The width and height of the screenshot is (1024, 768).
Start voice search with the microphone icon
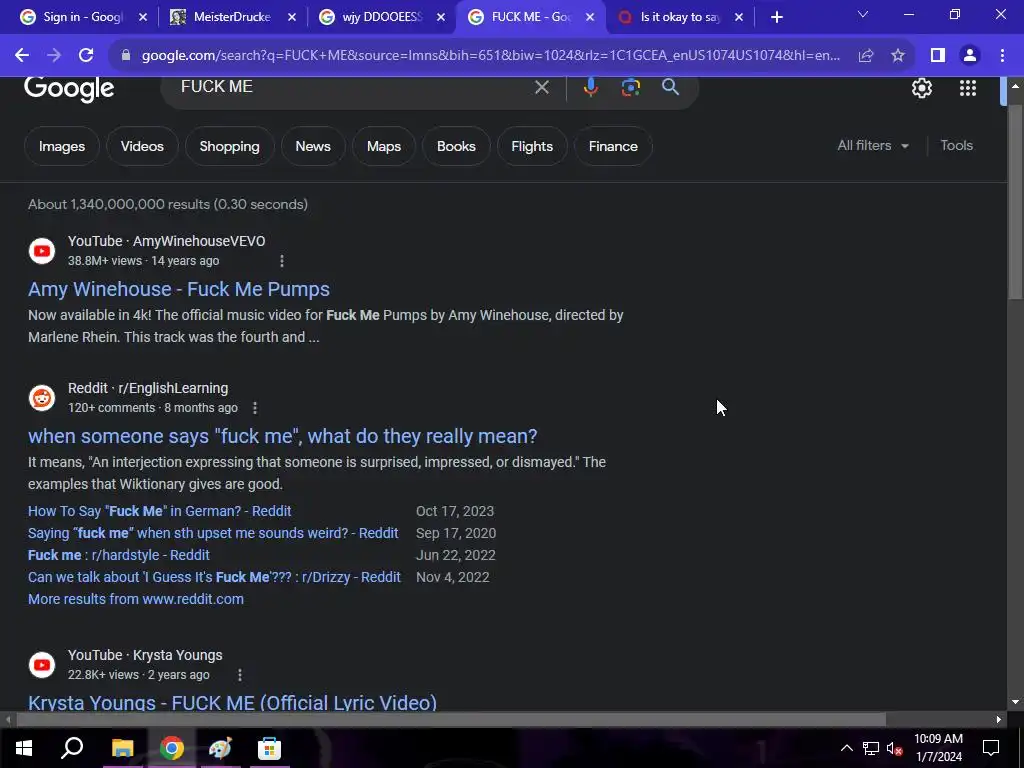pyautogui.click(x=590, y=87)
